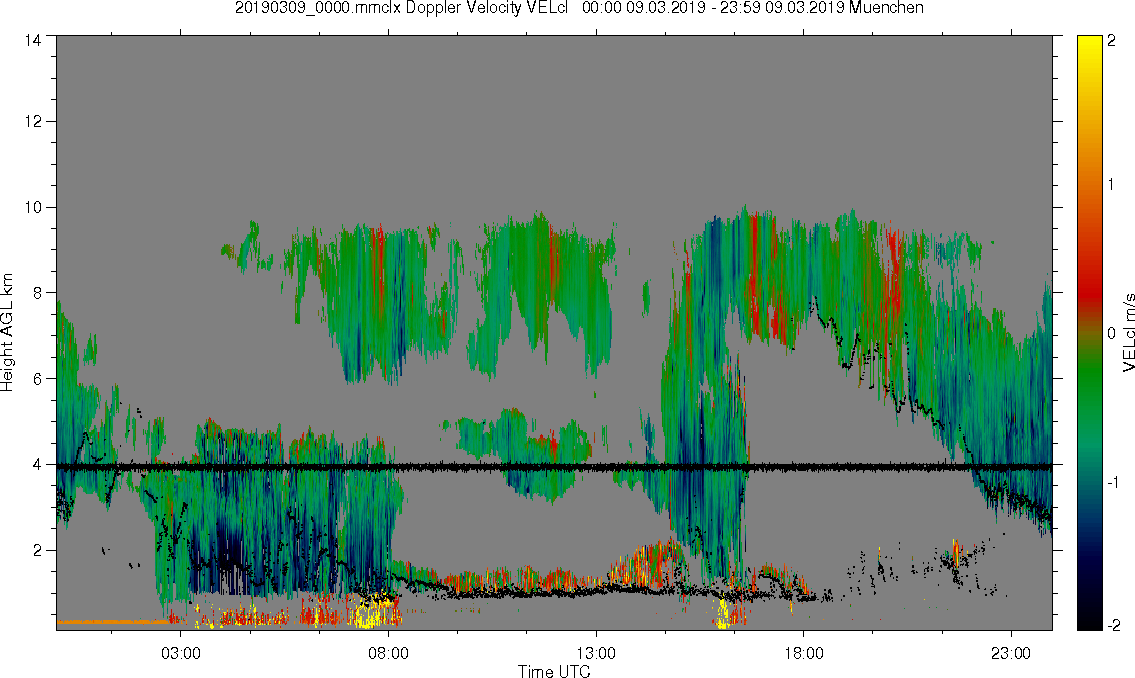Click the 03:00 tick label on time axis
Viewport: 1135px width, 678px height.
point(181,654)
